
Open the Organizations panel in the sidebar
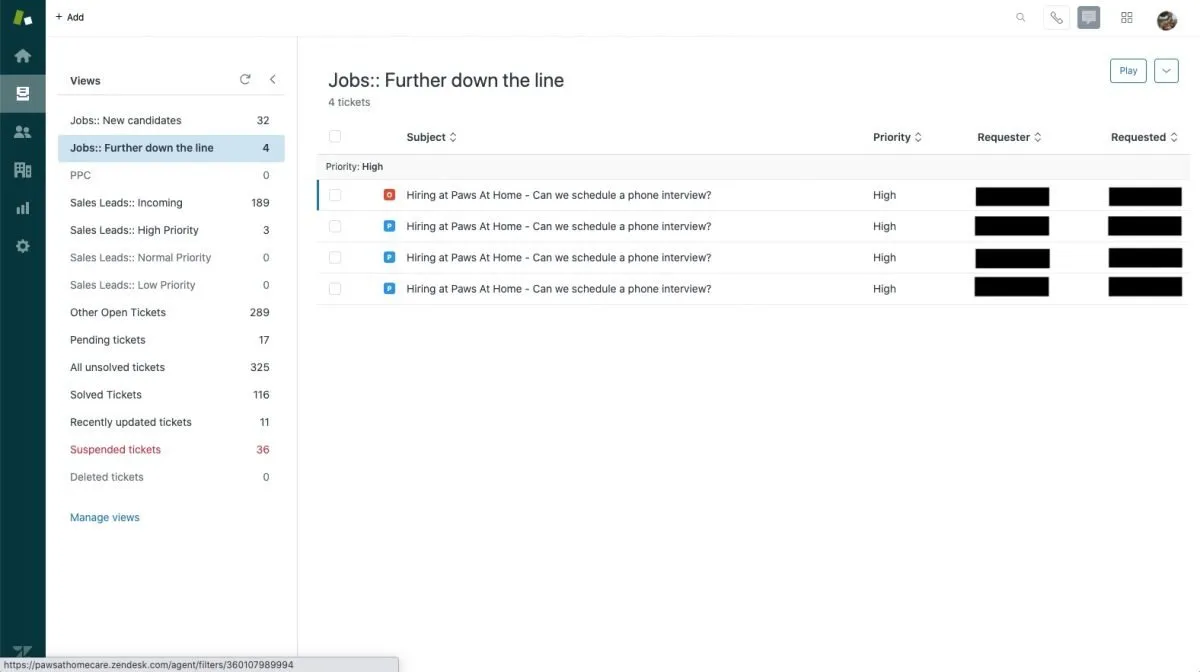tap(22, 169)
